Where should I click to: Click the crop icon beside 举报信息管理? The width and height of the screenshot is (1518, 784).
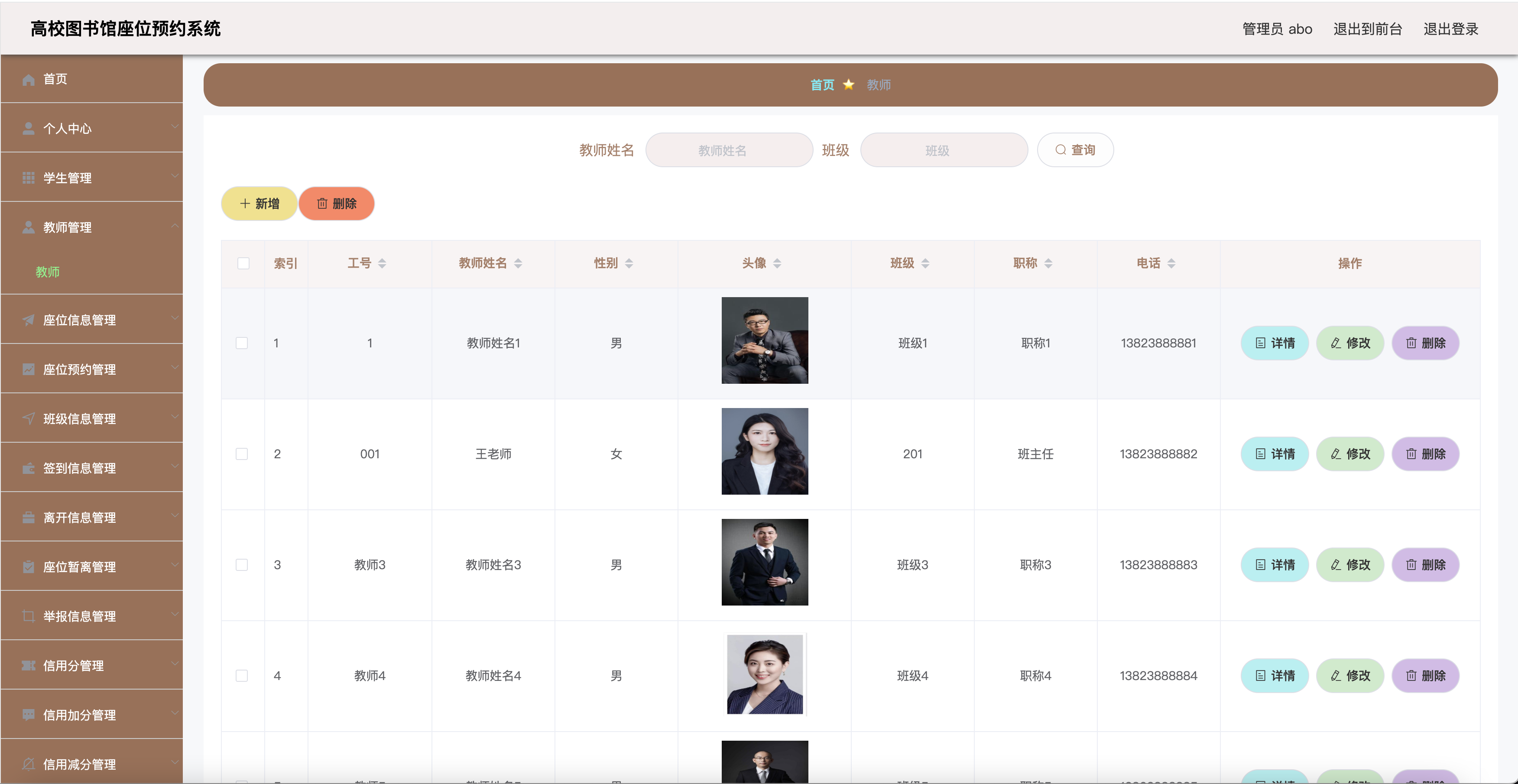coord(28,616)
